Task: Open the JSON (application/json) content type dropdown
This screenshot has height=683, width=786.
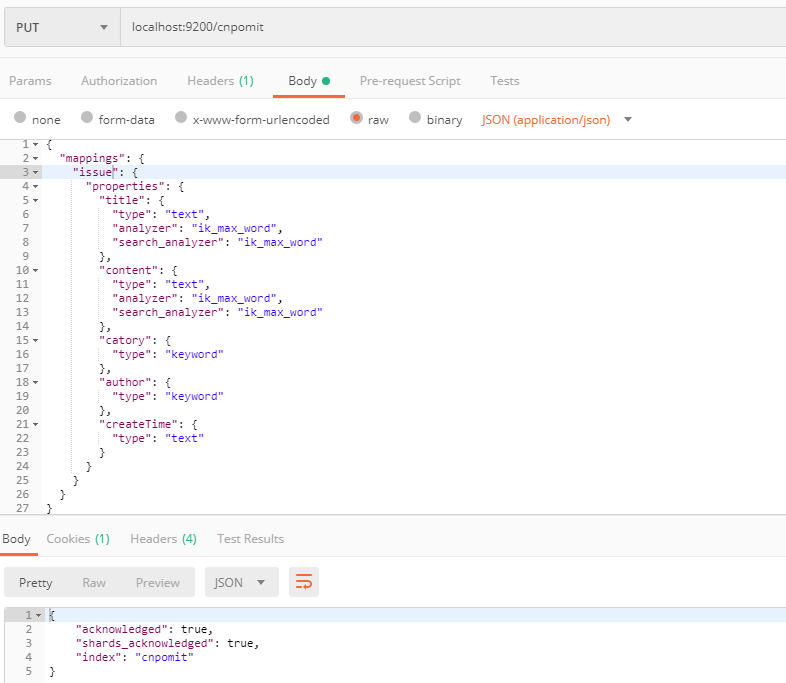Action: tap(556, 120)
